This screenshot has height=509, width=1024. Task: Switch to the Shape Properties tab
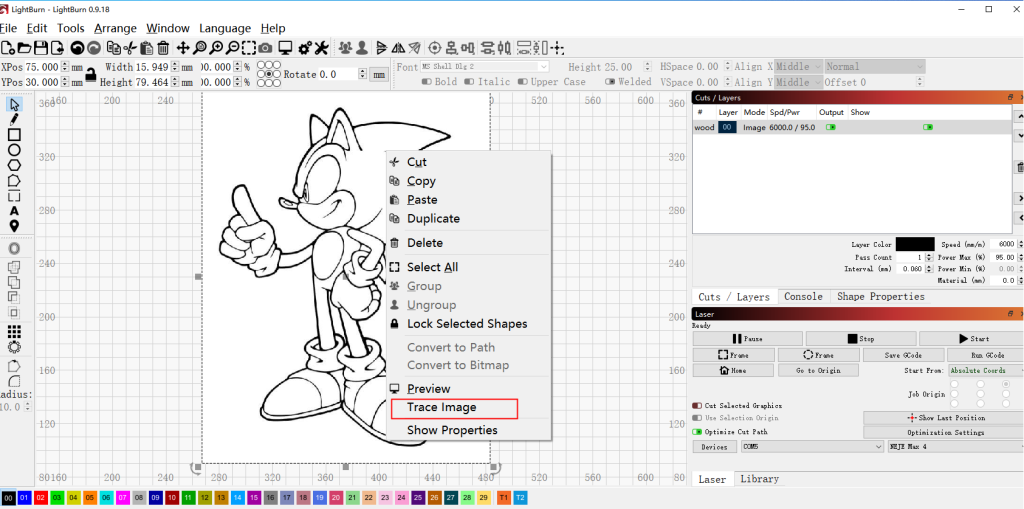(880, 297)
